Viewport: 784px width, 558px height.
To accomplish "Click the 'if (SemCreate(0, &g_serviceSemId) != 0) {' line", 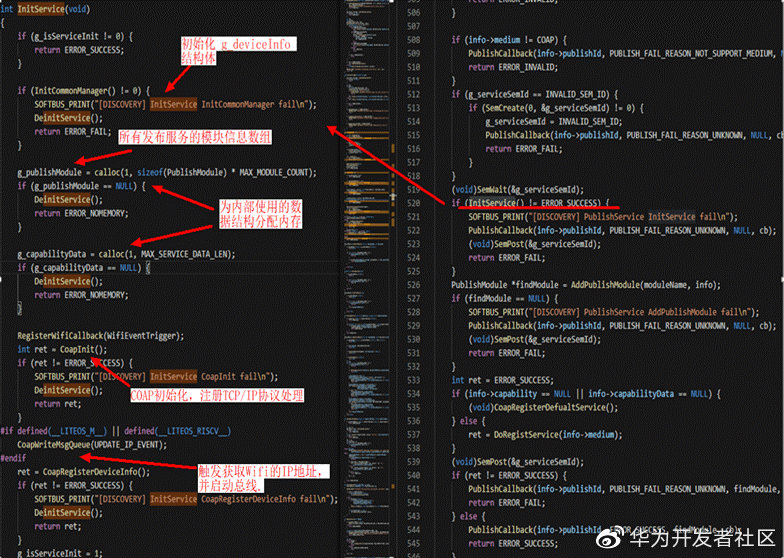I will 556,108.
